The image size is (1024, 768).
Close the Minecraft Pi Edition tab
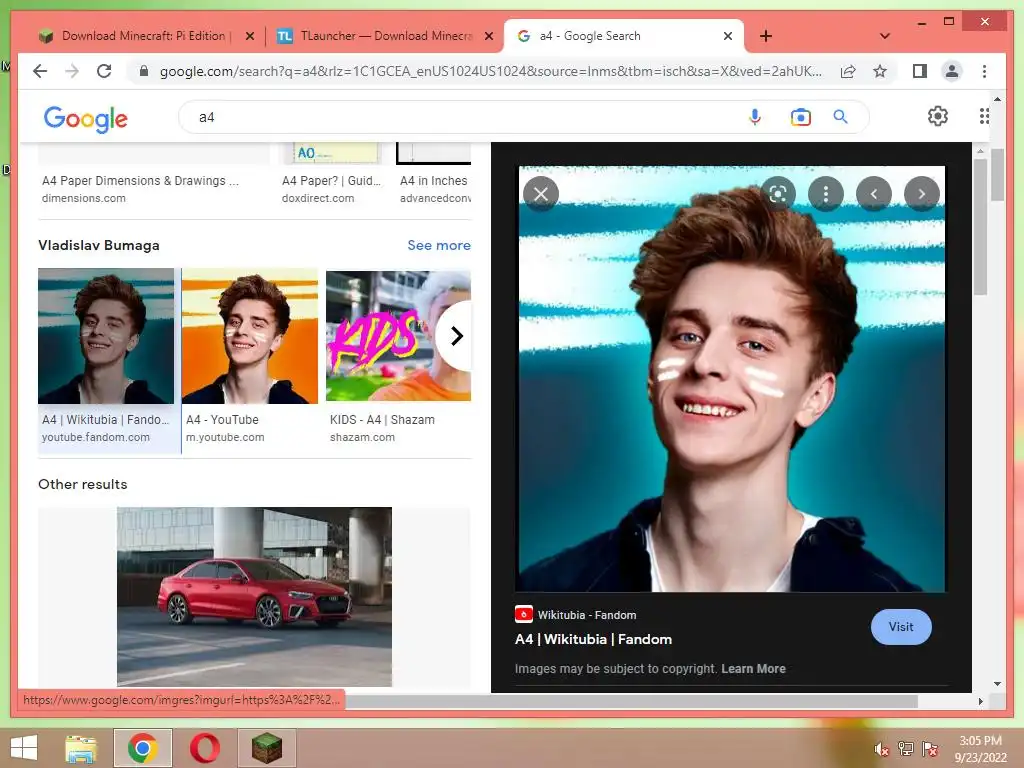(249, 36)
